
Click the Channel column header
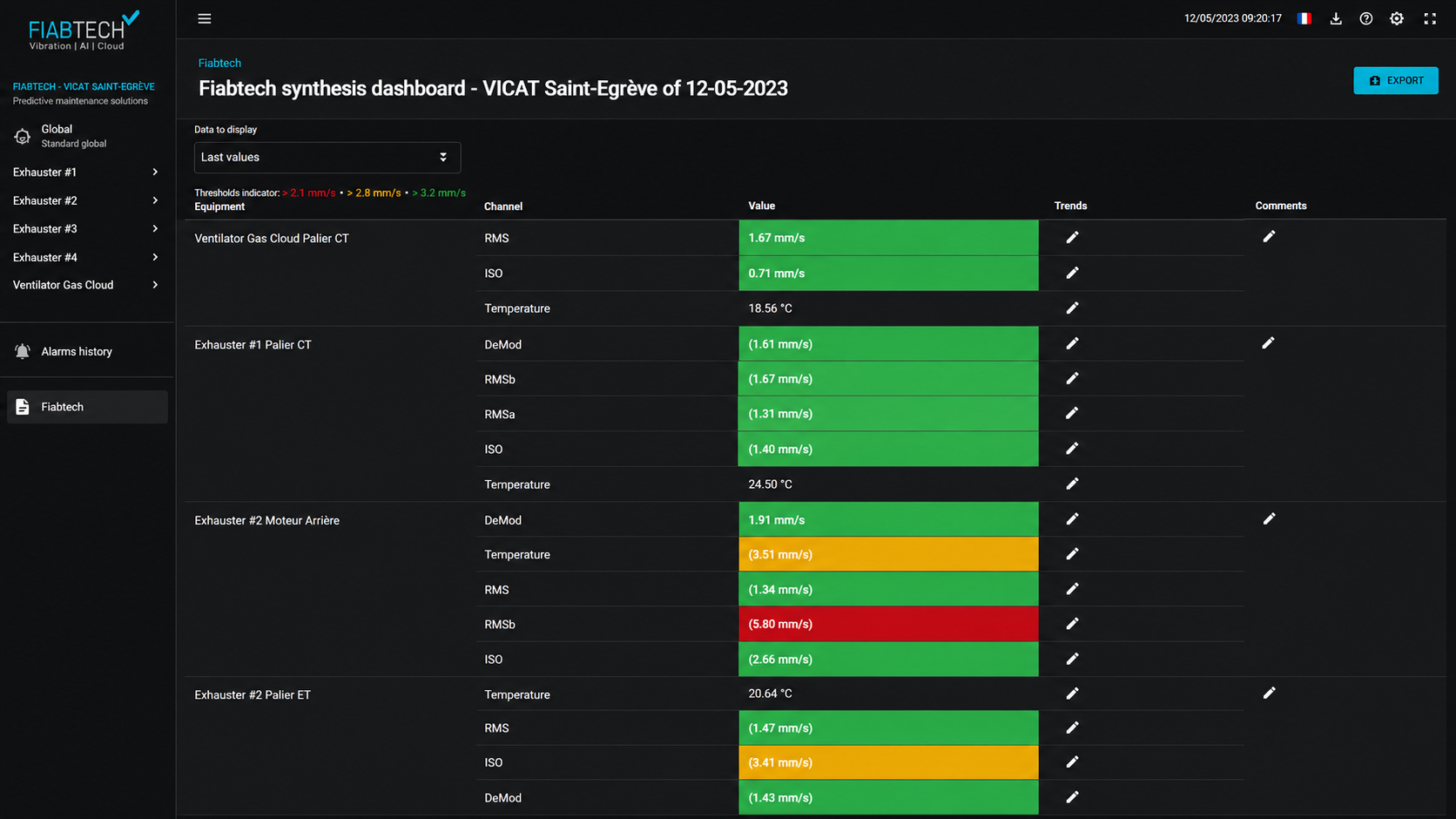(x=503, y=206)
